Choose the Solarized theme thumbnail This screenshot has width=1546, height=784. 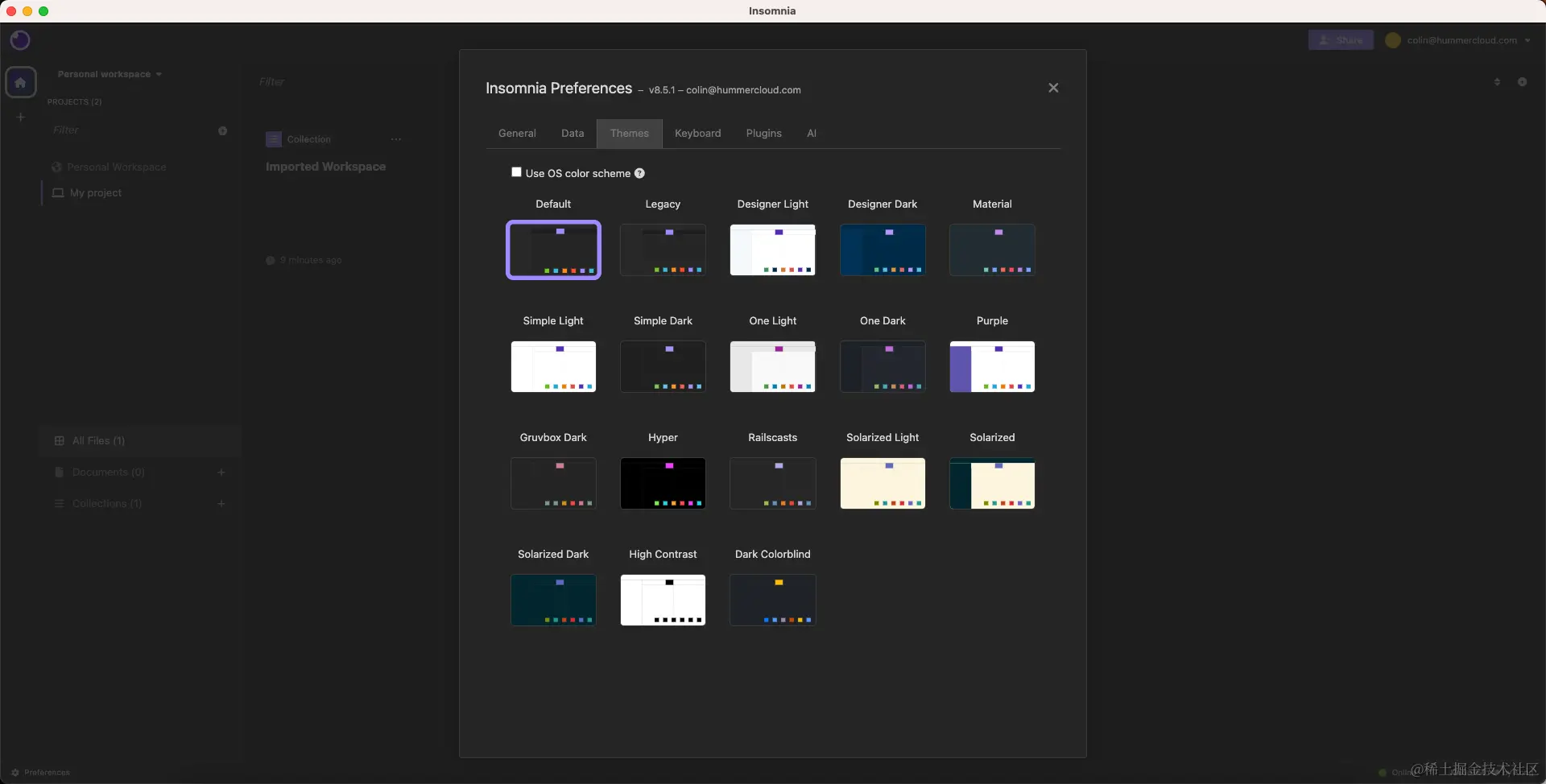(x=992, y=483)
